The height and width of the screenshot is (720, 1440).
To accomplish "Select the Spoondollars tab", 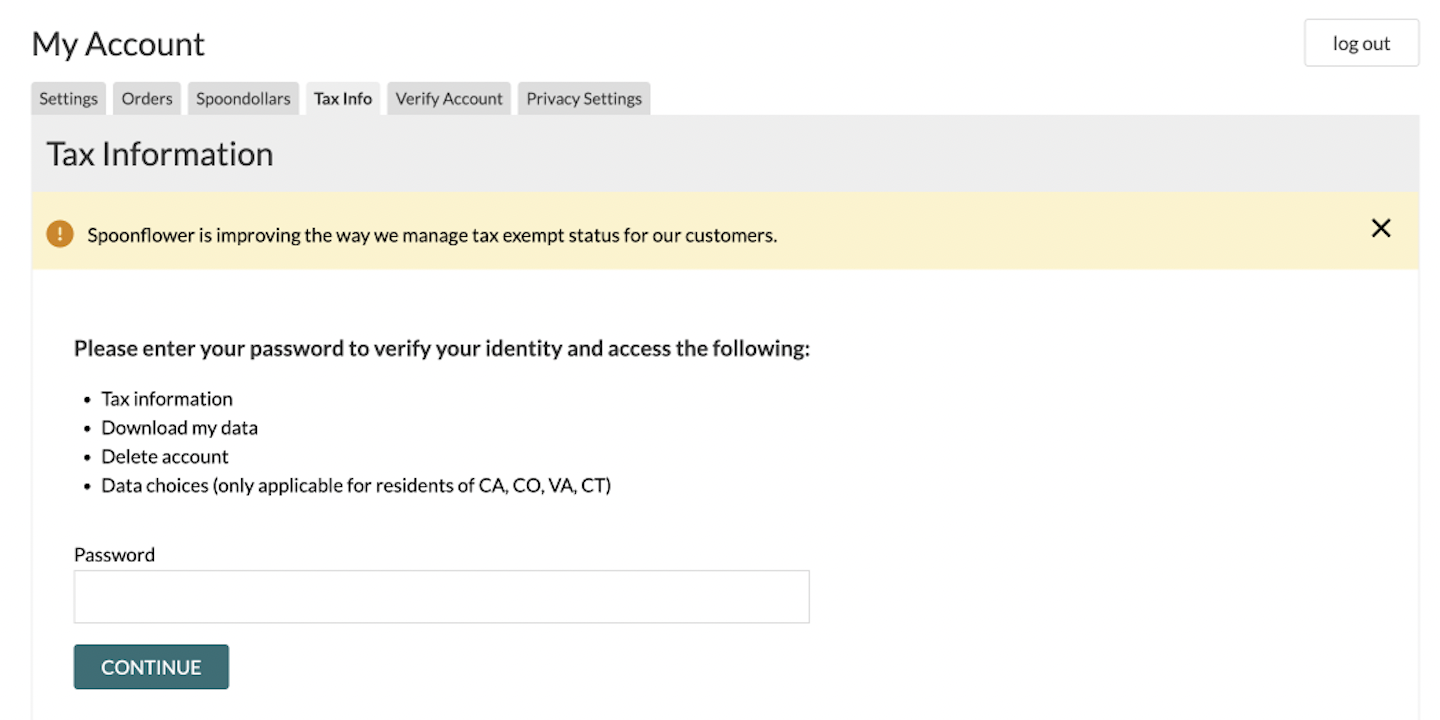I will [242, 98].
